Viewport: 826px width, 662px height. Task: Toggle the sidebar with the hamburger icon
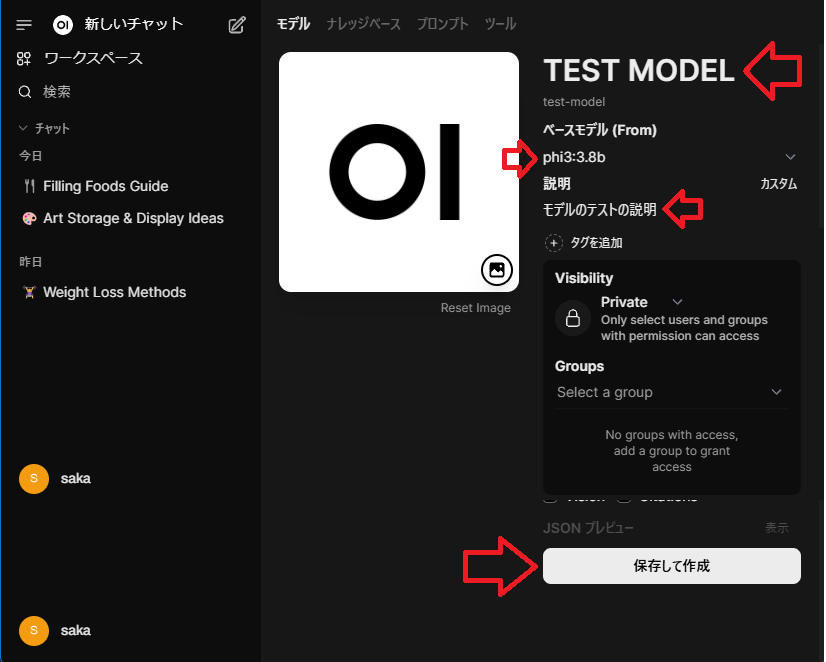click(24, 25)
